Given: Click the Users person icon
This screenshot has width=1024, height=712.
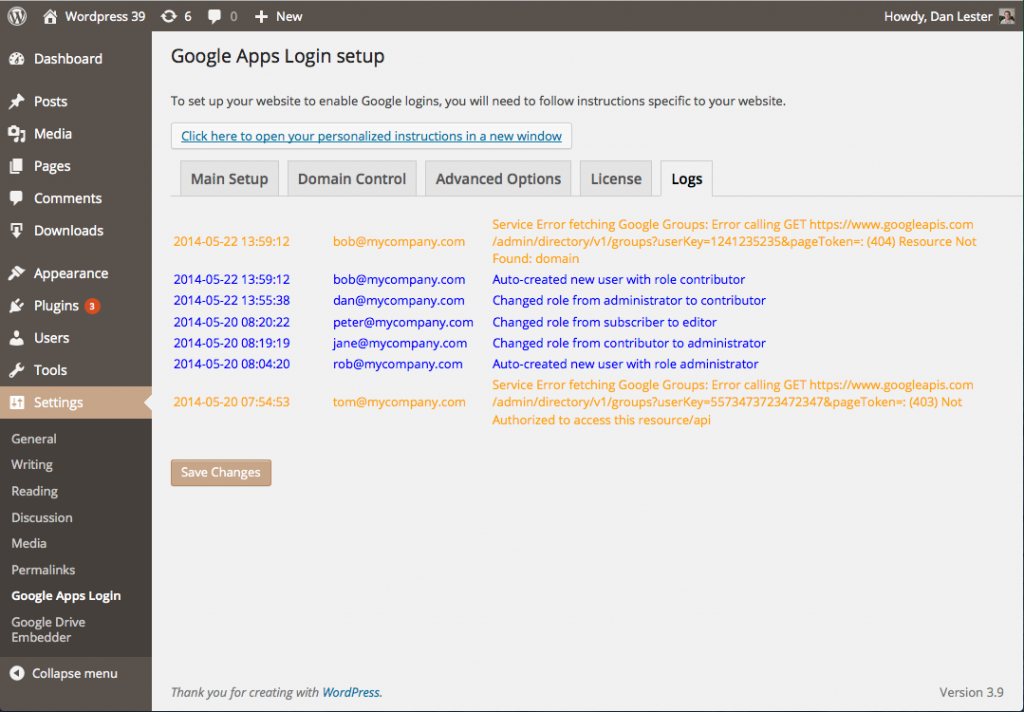Looking at the screenshot, I should coord(16,338).
